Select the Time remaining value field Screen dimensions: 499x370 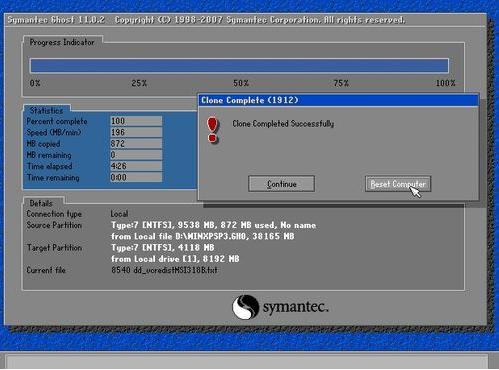136,177
